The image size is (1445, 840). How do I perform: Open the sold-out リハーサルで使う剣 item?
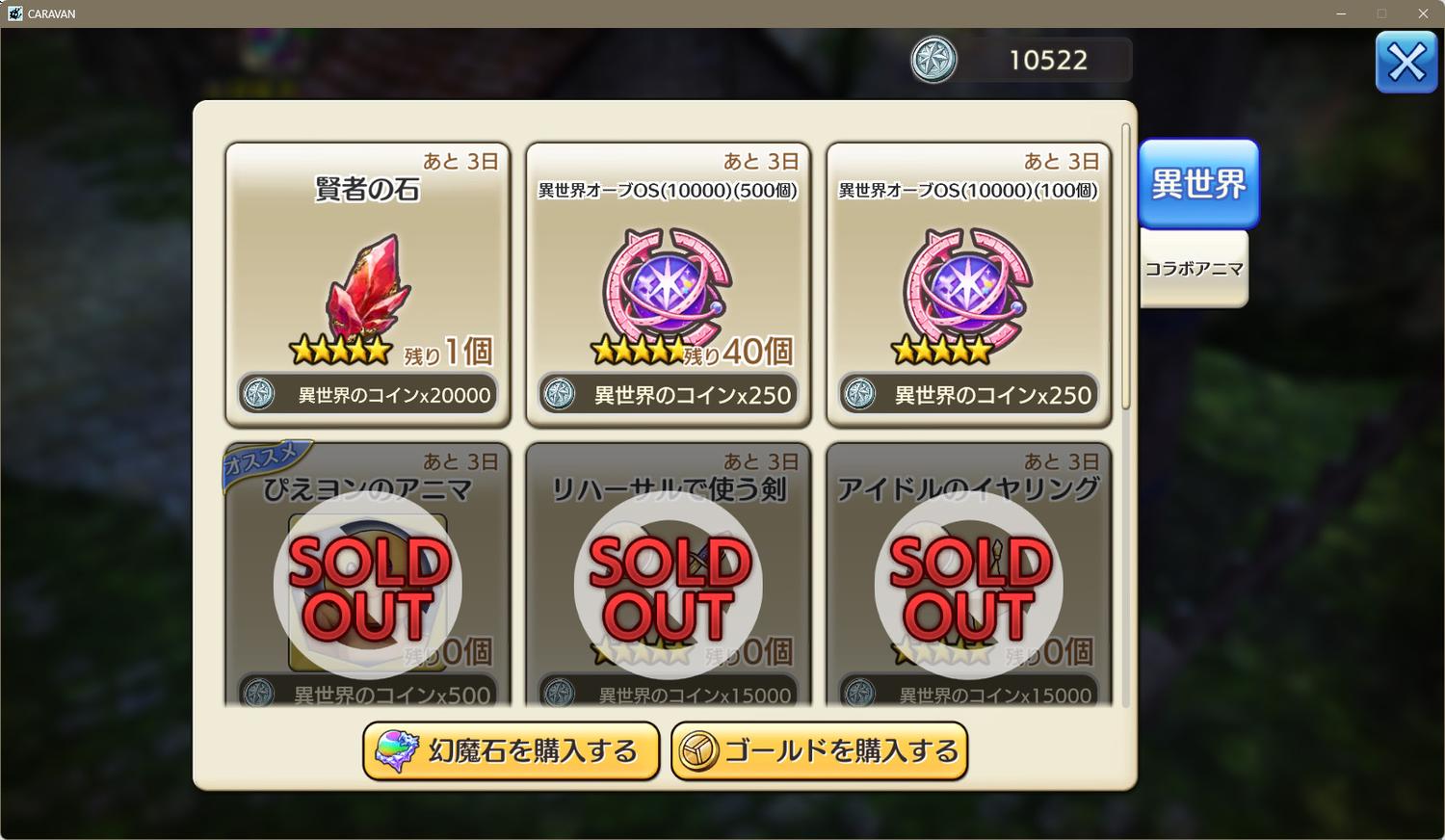[x=669, y=575]
